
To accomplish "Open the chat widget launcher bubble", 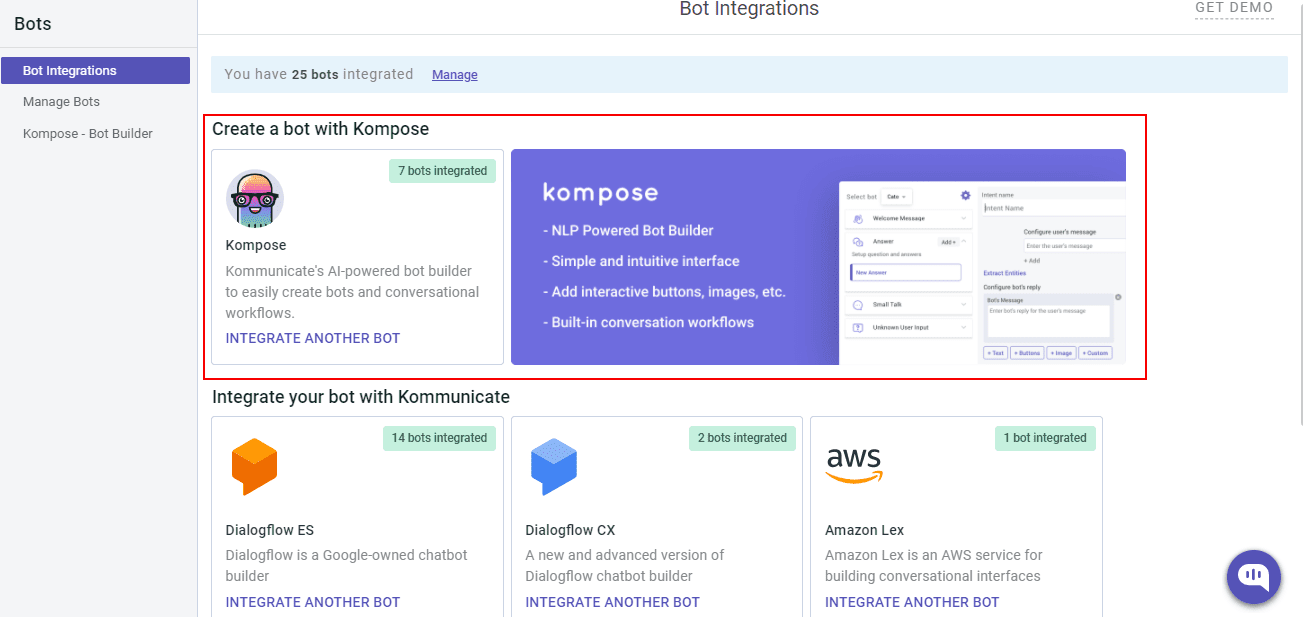I will pos(1253,577).
